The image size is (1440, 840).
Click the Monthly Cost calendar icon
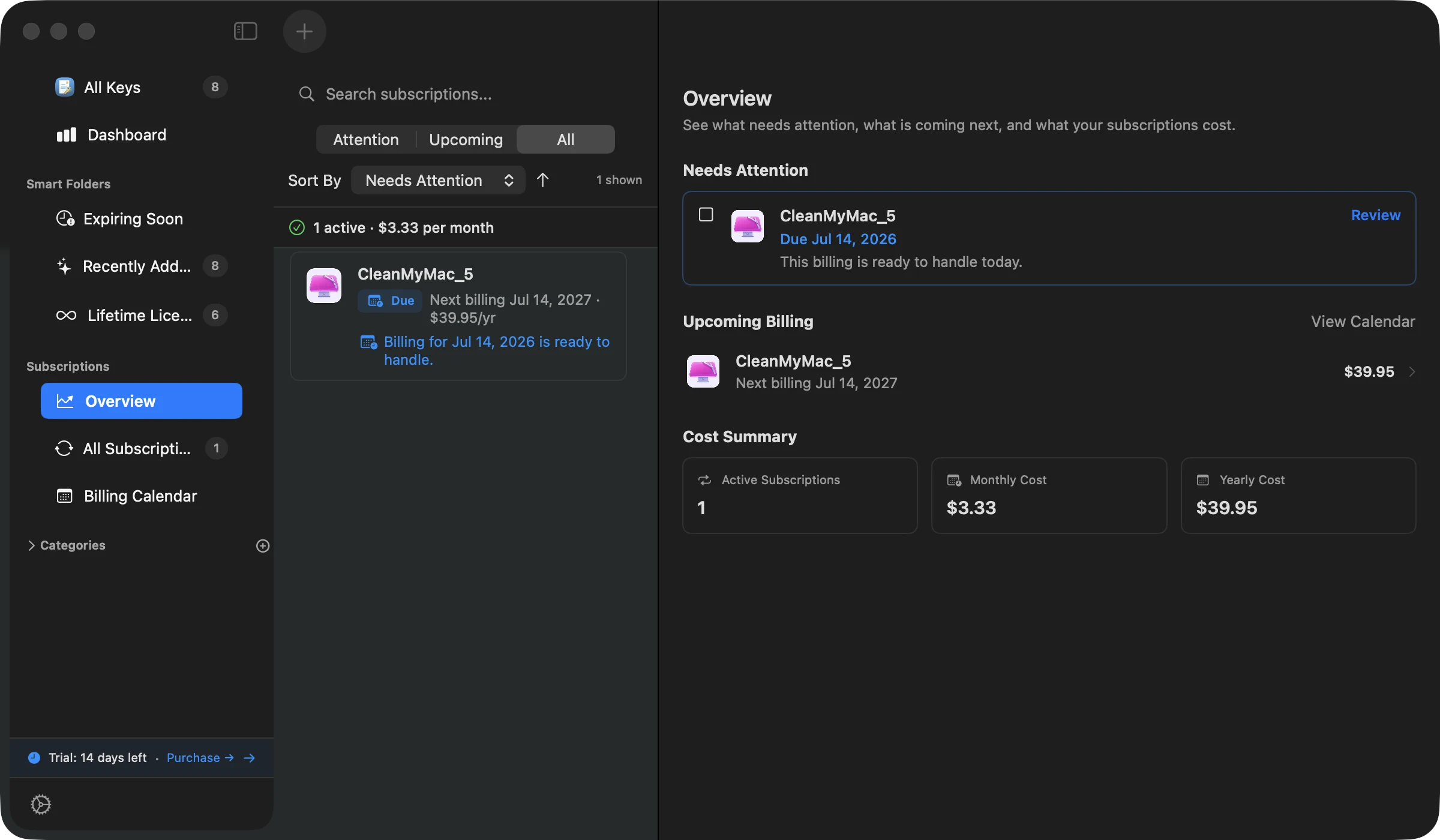click(x=954, y=480)
